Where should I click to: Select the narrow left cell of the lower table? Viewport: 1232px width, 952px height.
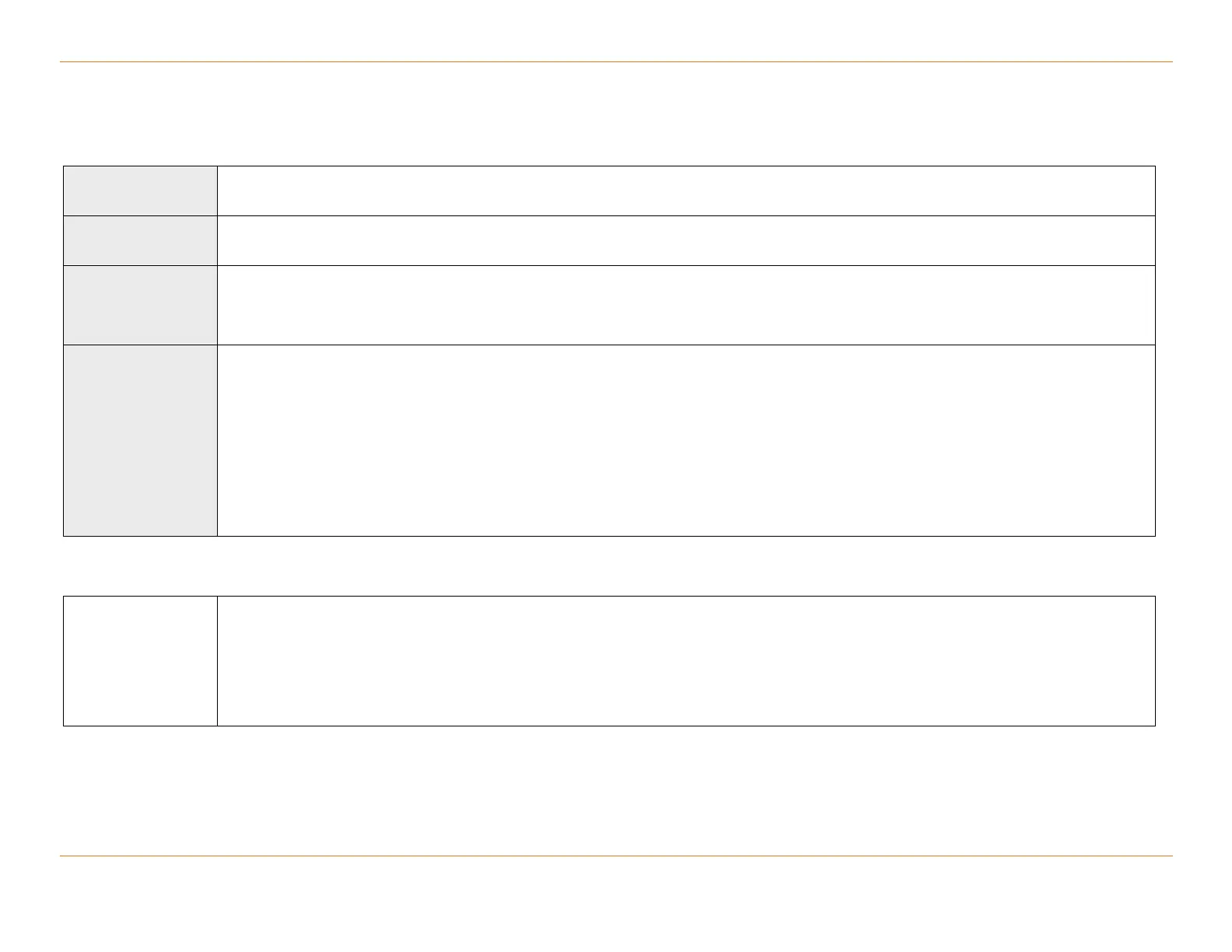(140, 661)
